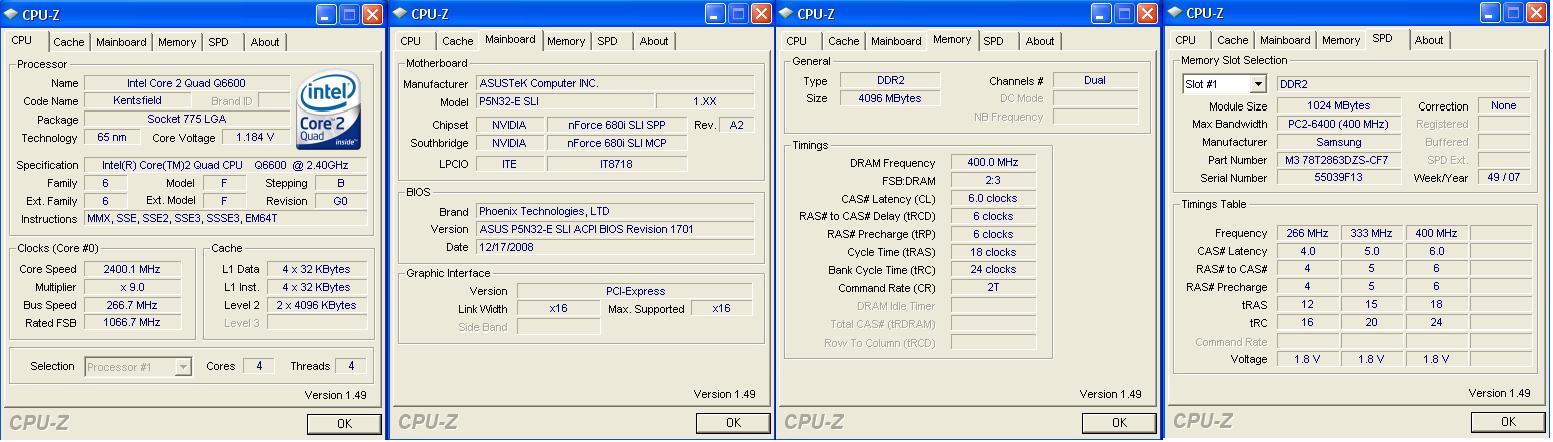Image resolution: width=1553 pixels, height=442 pixels.
Task: Minimize the SPD CPU-Z window
Action: 1490,12
